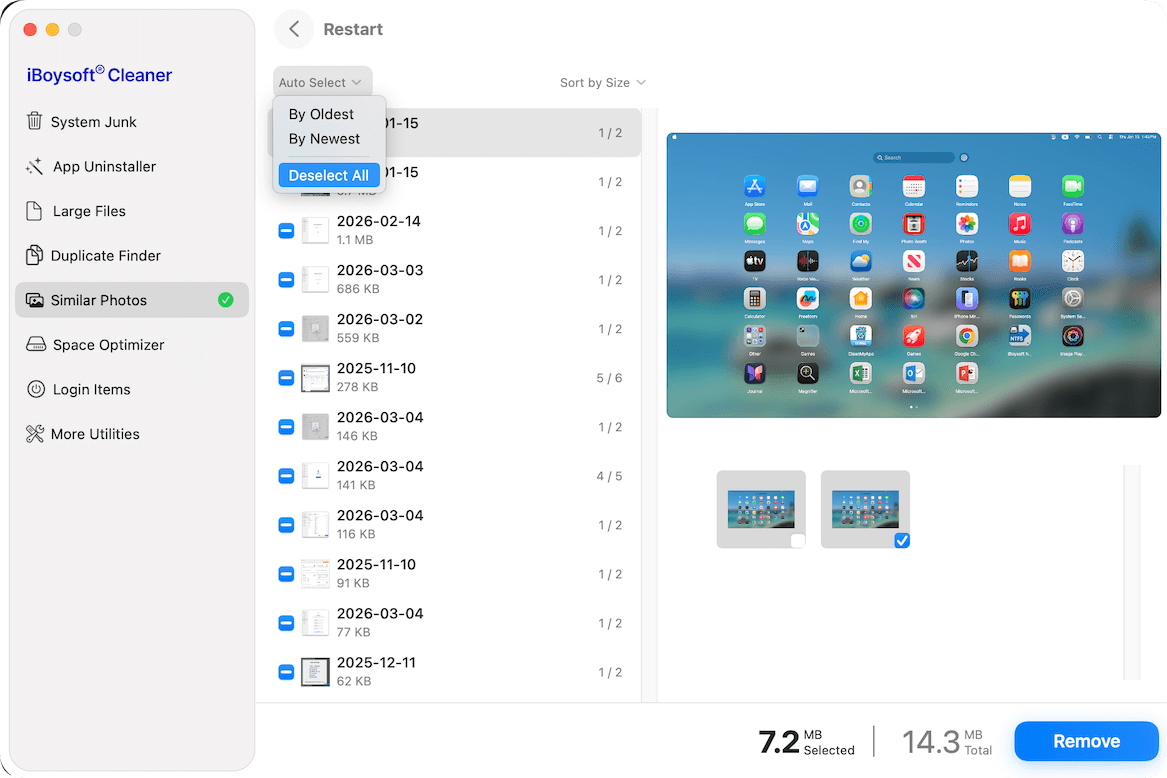Expand the Sort by Size dropdown
1167x778 pixels.
click(602, 83)
